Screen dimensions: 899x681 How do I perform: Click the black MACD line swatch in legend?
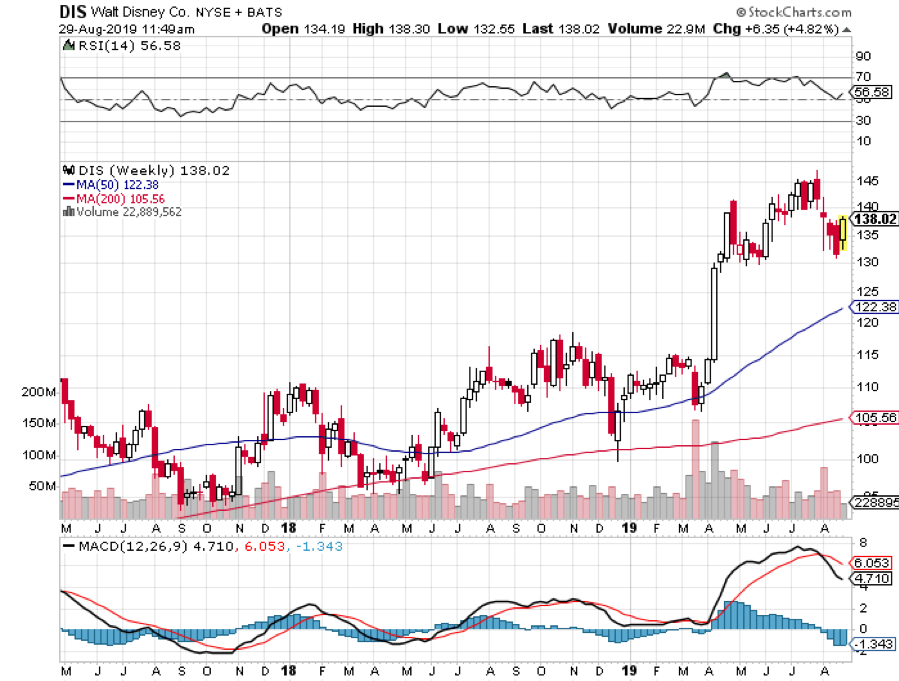(x=69, y=546)
